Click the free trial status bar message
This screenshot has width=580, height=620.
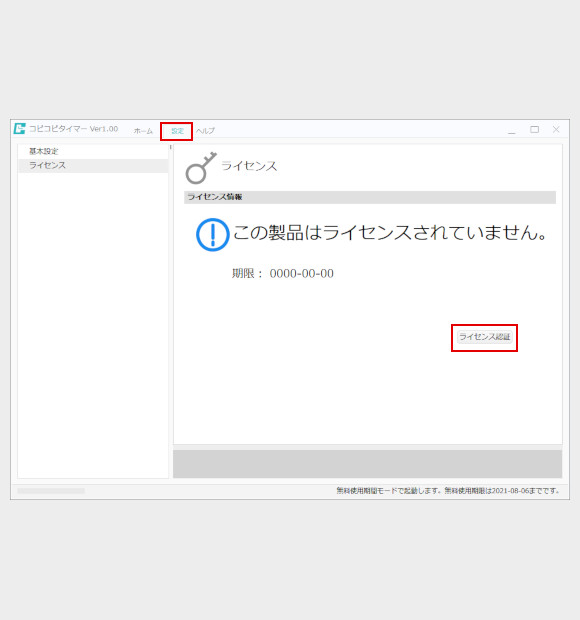point(448,491)
